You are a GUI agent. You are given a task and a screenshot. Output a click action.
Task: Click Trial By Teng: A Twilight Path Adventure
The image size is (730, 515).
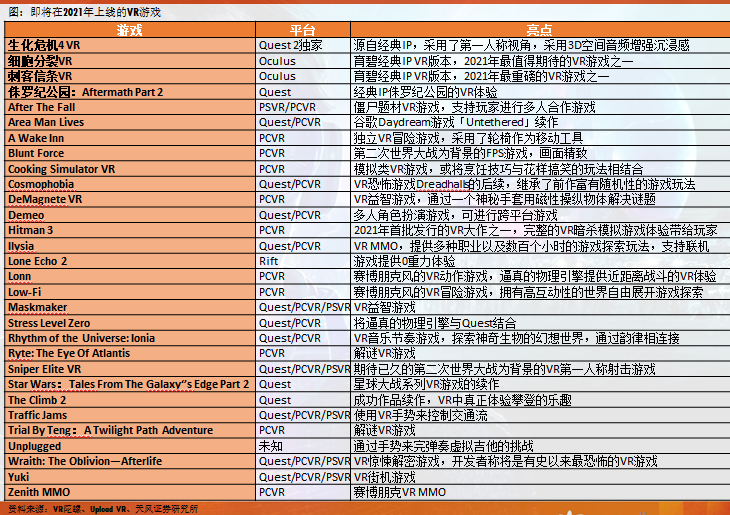point(130,430)
